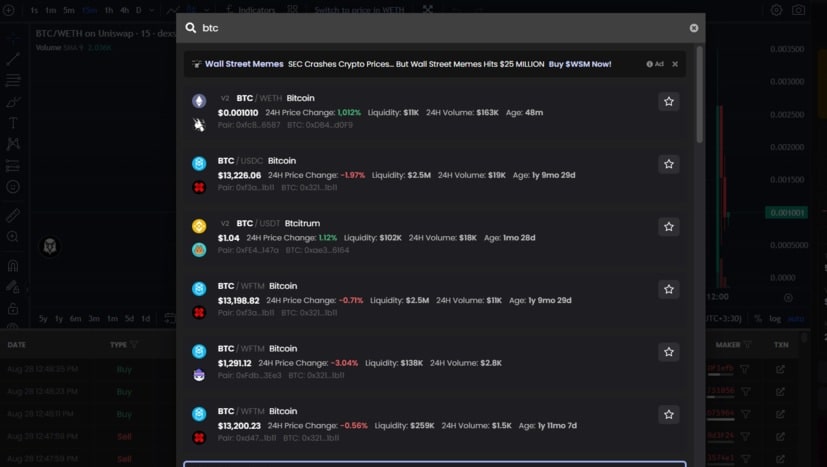Open chart settings gear icon

point(777,10)
